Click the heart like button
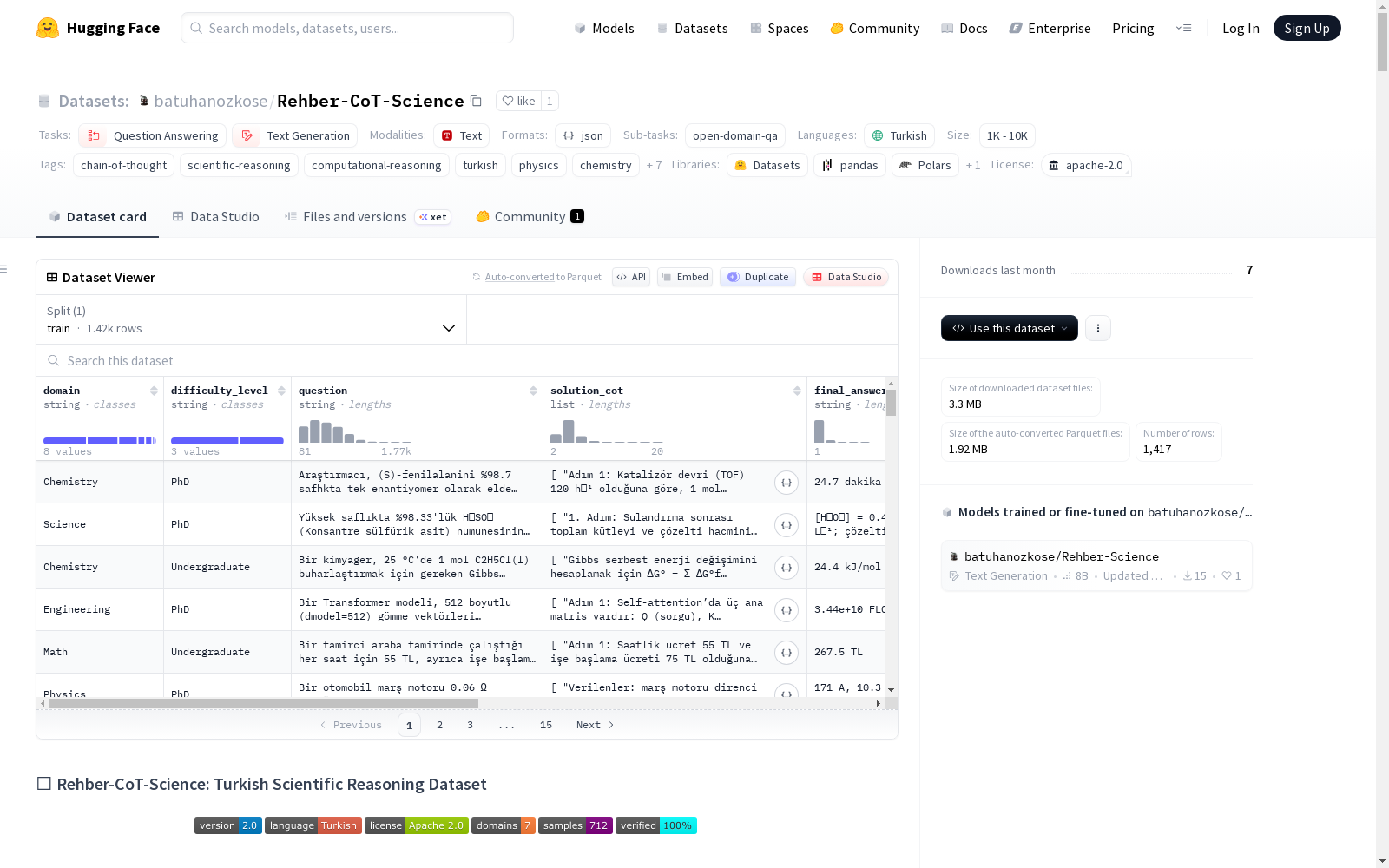The width and height of the screenshot is (1389, 868). tap(518, 101)
